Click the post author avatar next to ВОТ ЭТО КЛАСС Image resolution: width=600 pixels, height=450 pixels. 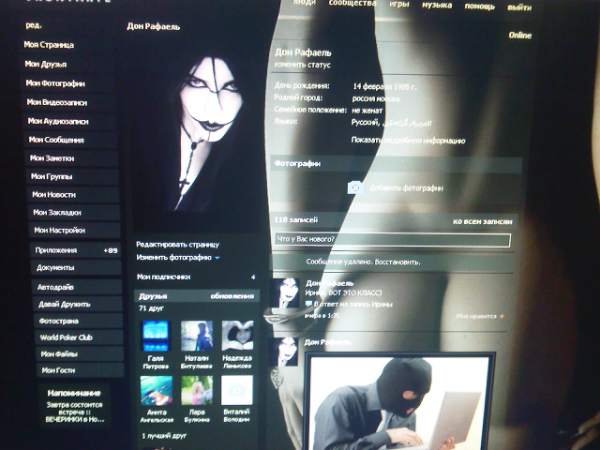pos(286,293)
